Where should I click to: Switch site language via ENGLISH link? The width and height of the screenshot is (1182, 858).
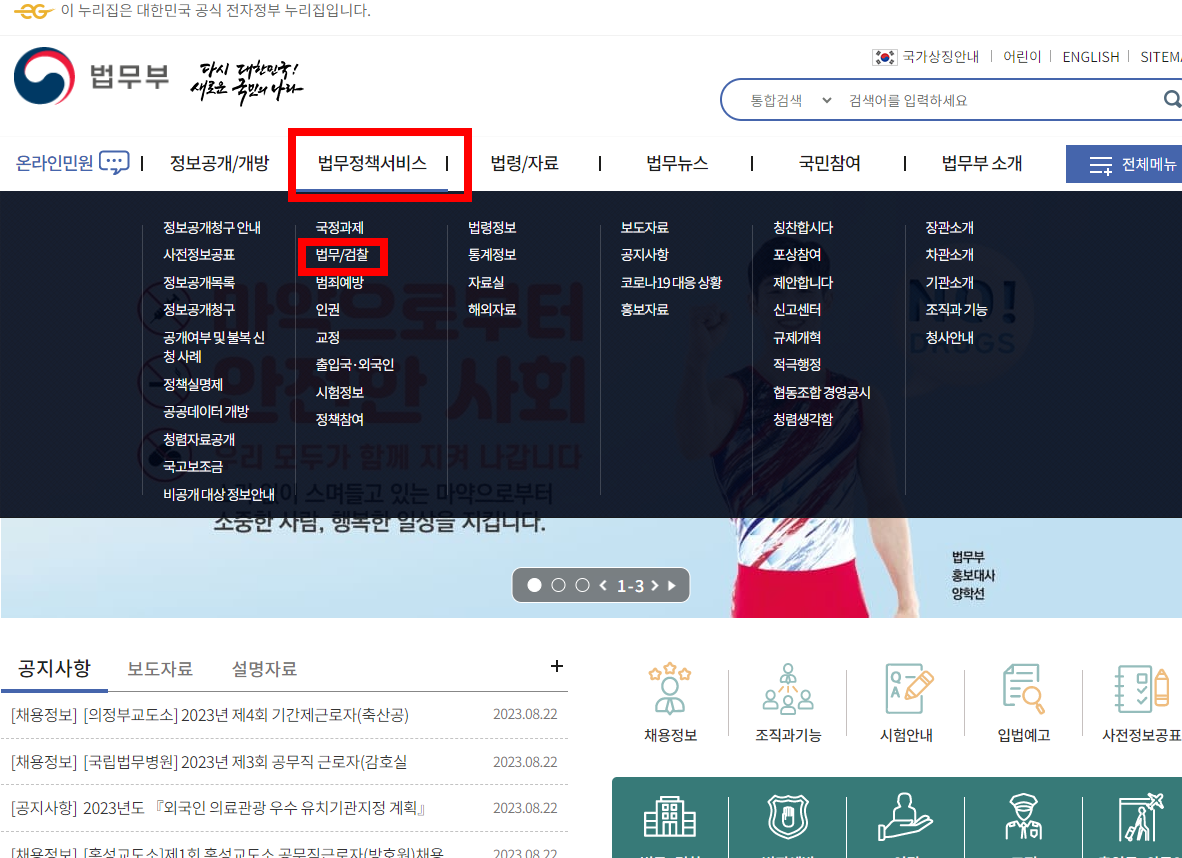(x=1090, y=57)
